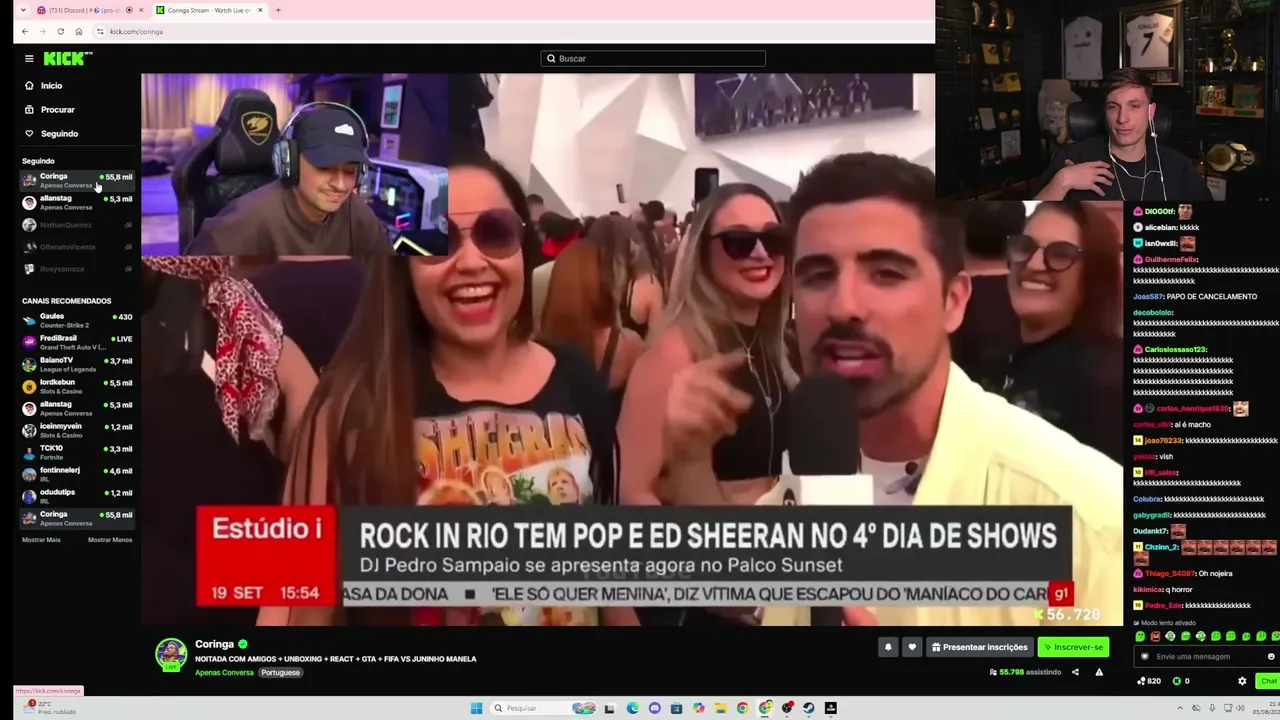Open the Apenas Conversa category link
1280x720 pixels.
[x=224, y=673]
